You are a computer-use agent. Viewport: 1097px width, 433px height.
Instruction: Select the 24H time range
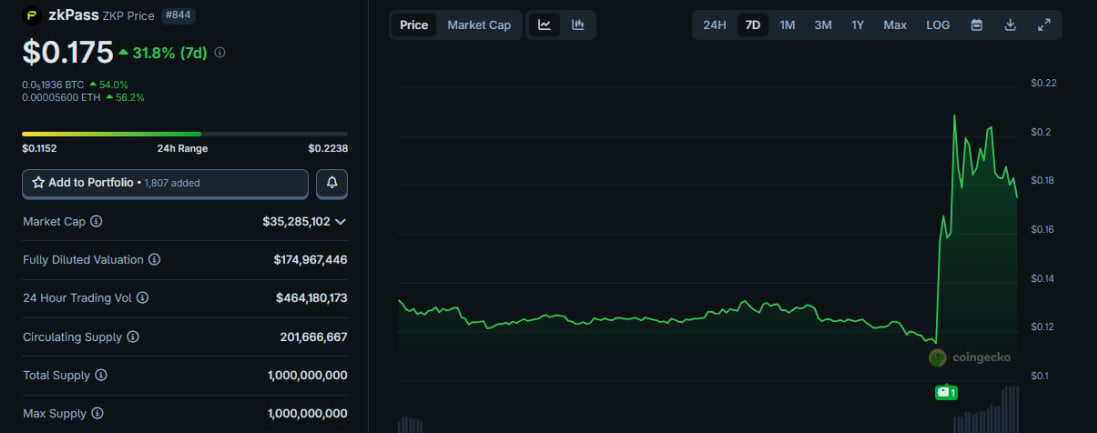pos(714,25)
